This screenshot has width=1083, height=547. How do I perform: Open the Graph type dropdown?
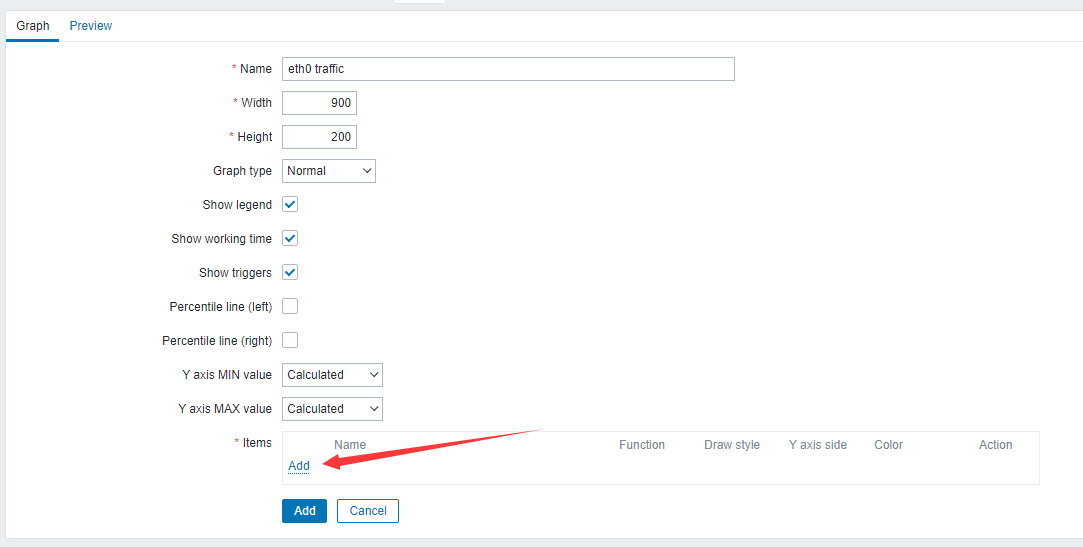pyautogui.click(x=329, y=171)
